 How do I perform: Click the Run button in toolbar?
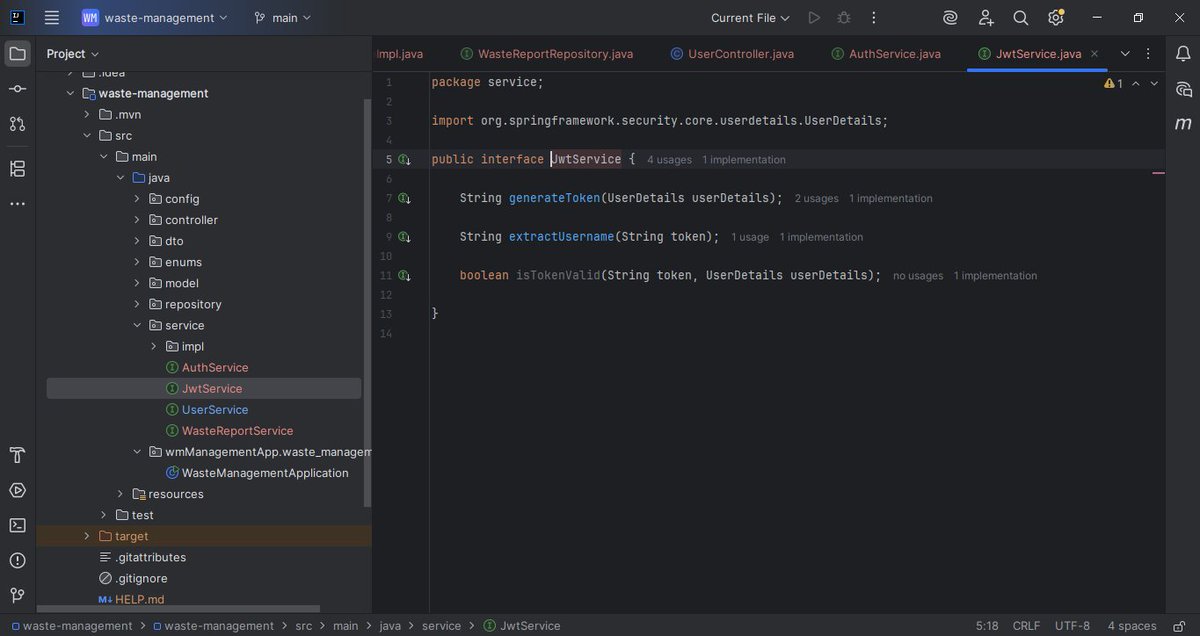click(x=814, y=18)
